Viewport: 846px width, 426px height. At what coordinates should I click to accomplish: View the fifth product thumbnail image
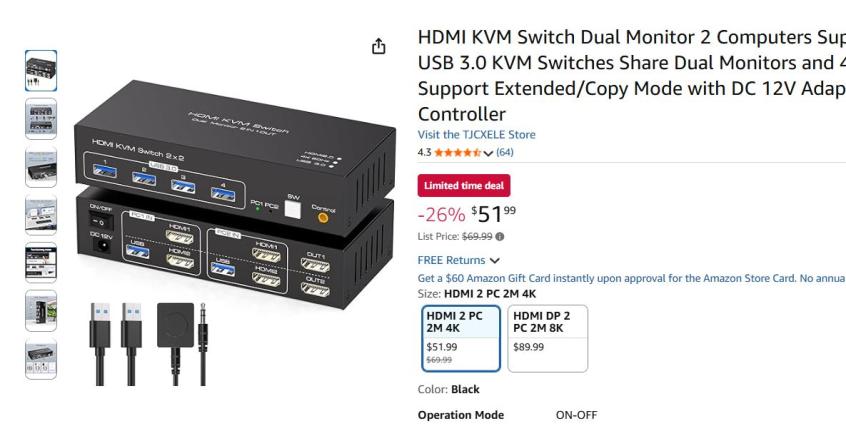point(40,263)
